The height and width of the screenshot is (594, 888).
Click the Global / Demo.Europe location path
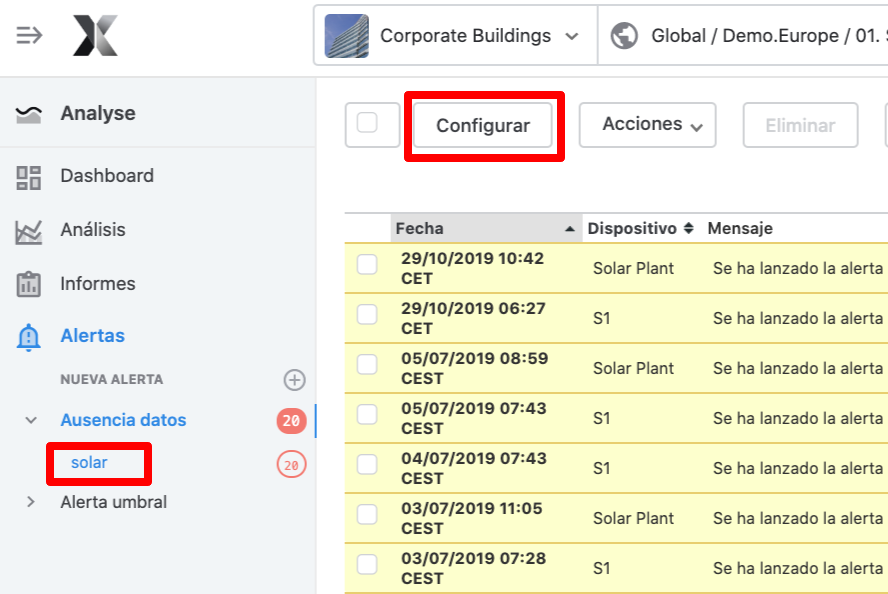pyautogui.click(x=769, y=36)
